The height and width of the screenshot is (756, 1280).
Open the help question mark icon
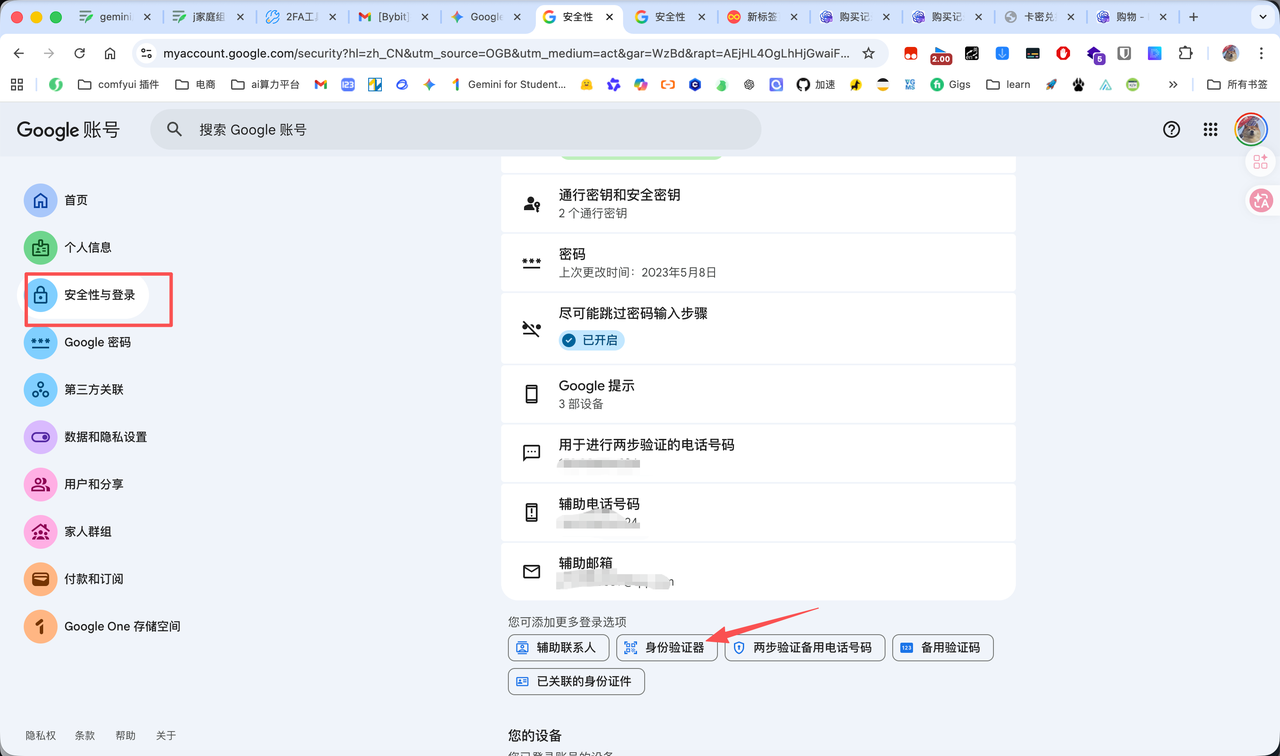coord(1171,130)
